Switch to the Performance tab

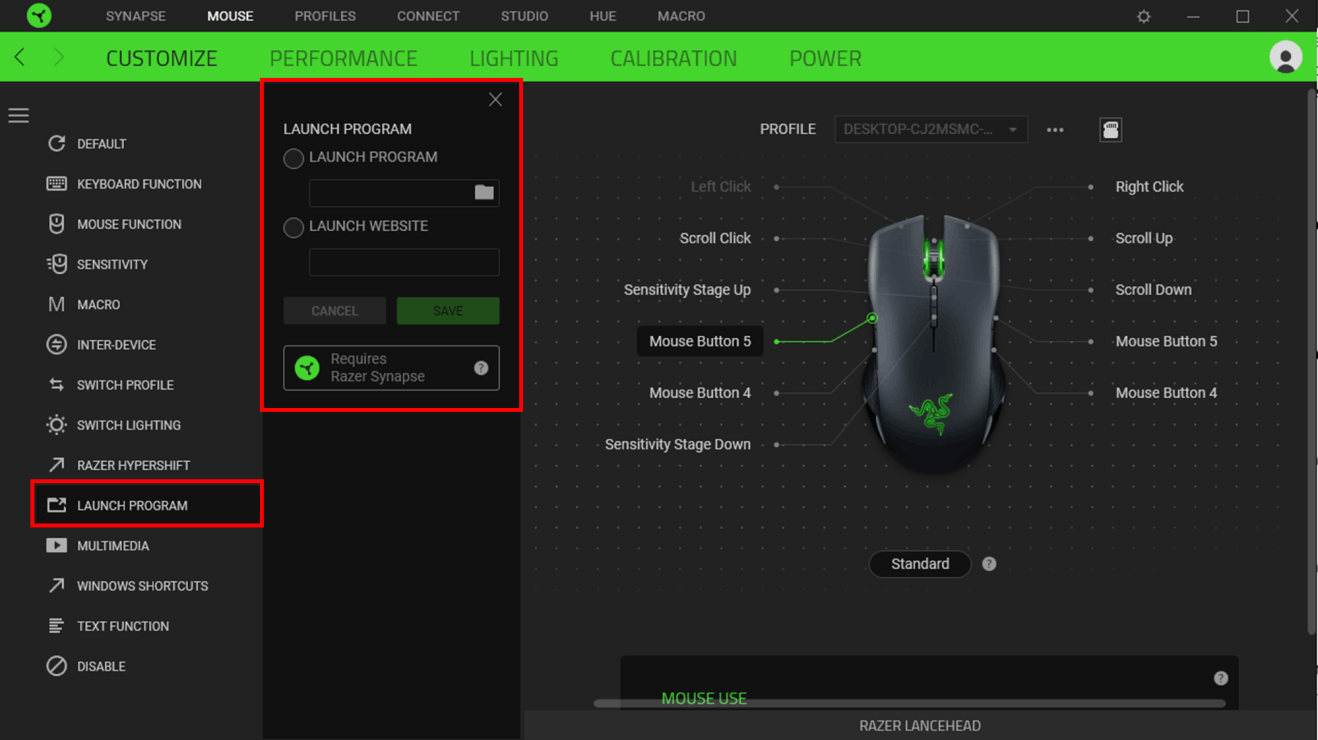coord(343,58)
